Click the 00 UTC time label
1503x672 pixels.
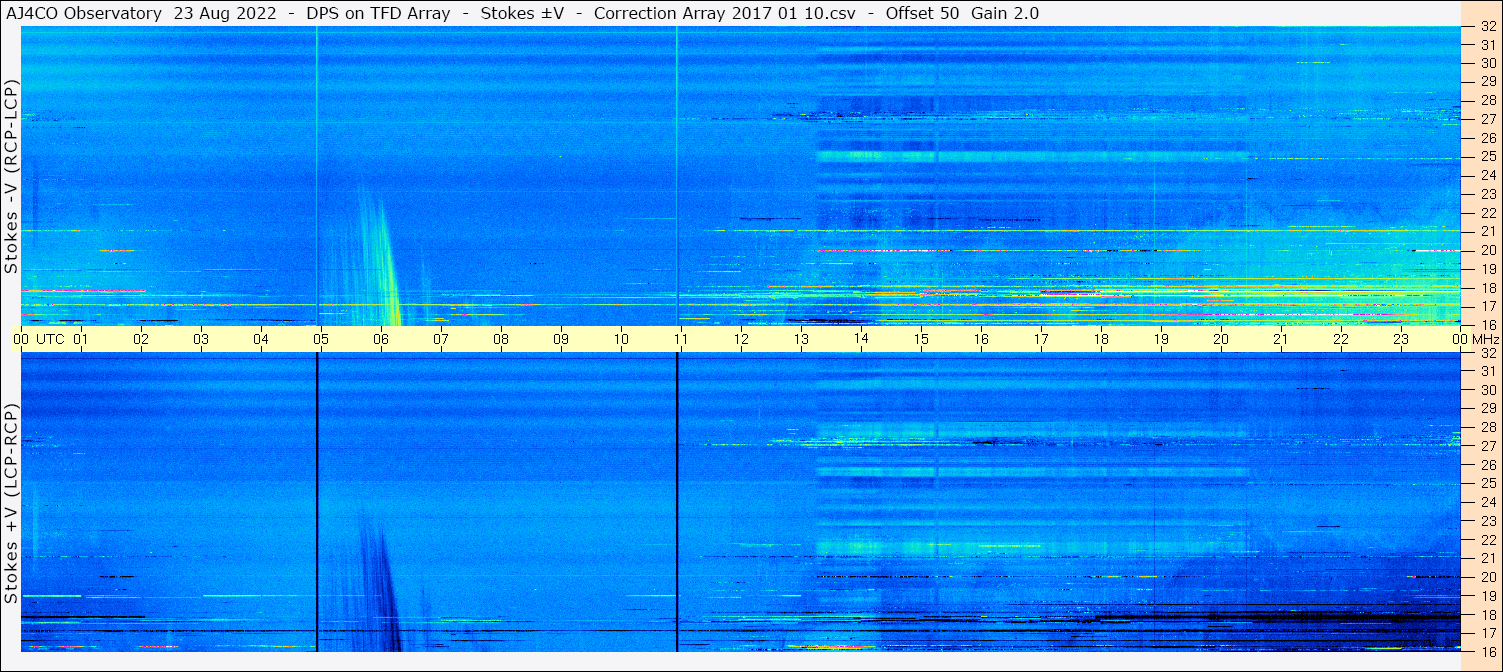coord(39,339)
